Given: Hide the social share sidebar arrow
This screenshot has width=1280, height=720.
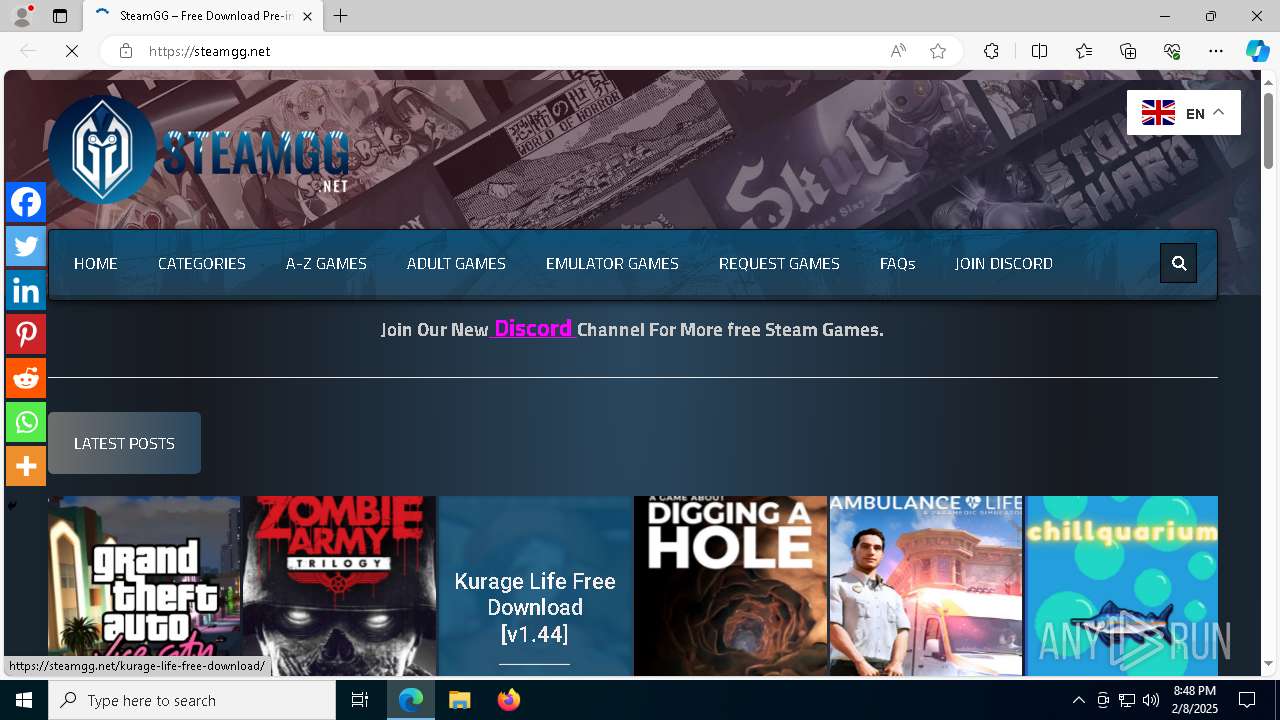Looking at the screenshot, I should pyautogui.click(x=12, y=506).
